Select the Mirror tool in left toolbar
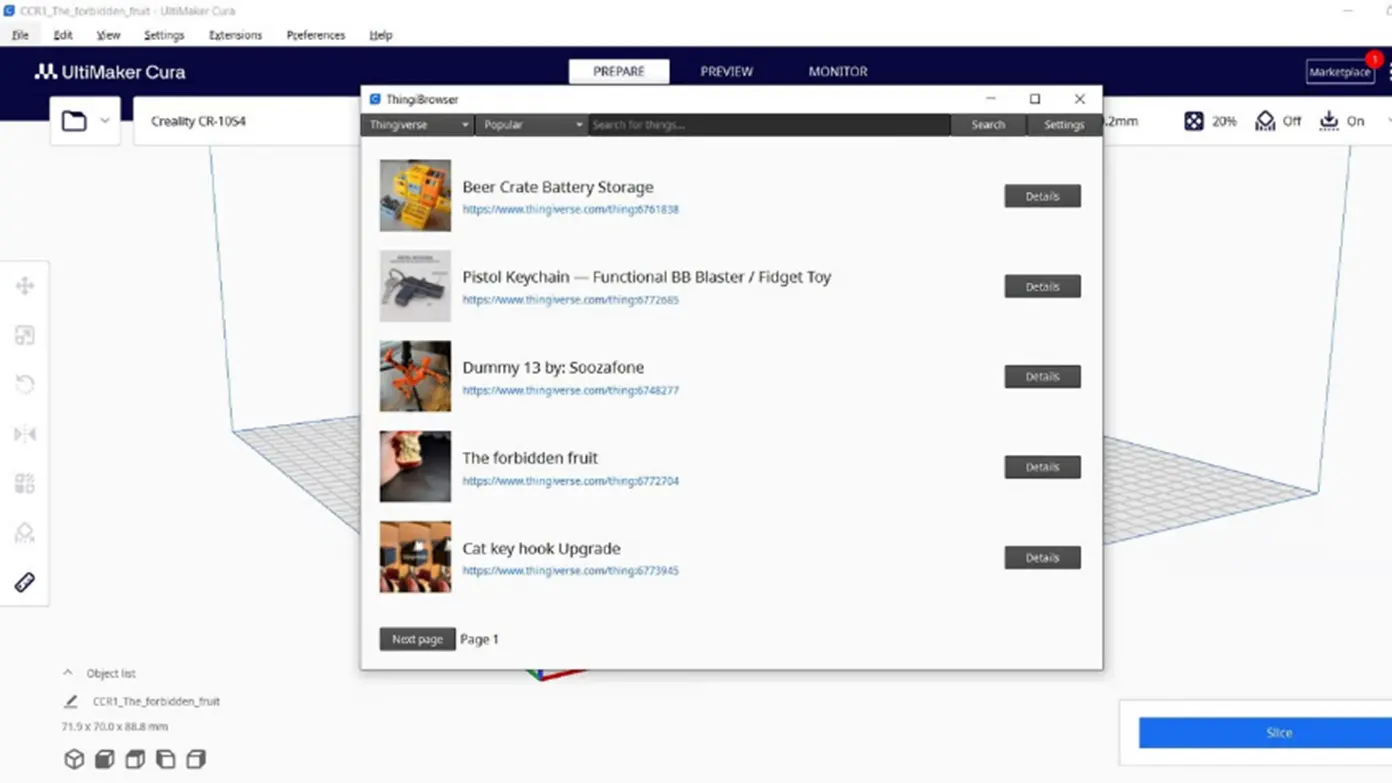1392x783 pixels. [25, 434]
